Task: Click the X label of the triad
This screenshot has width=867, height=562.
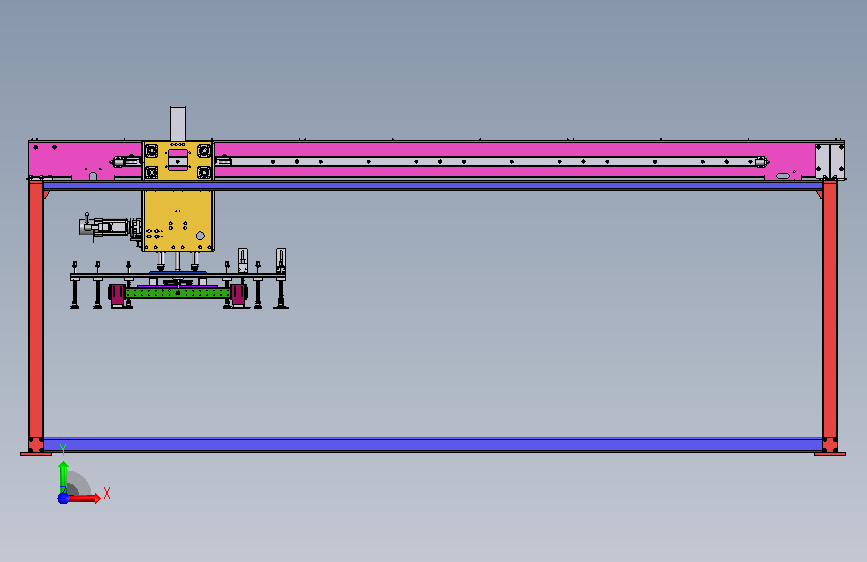Action: (x=107, y=493)
